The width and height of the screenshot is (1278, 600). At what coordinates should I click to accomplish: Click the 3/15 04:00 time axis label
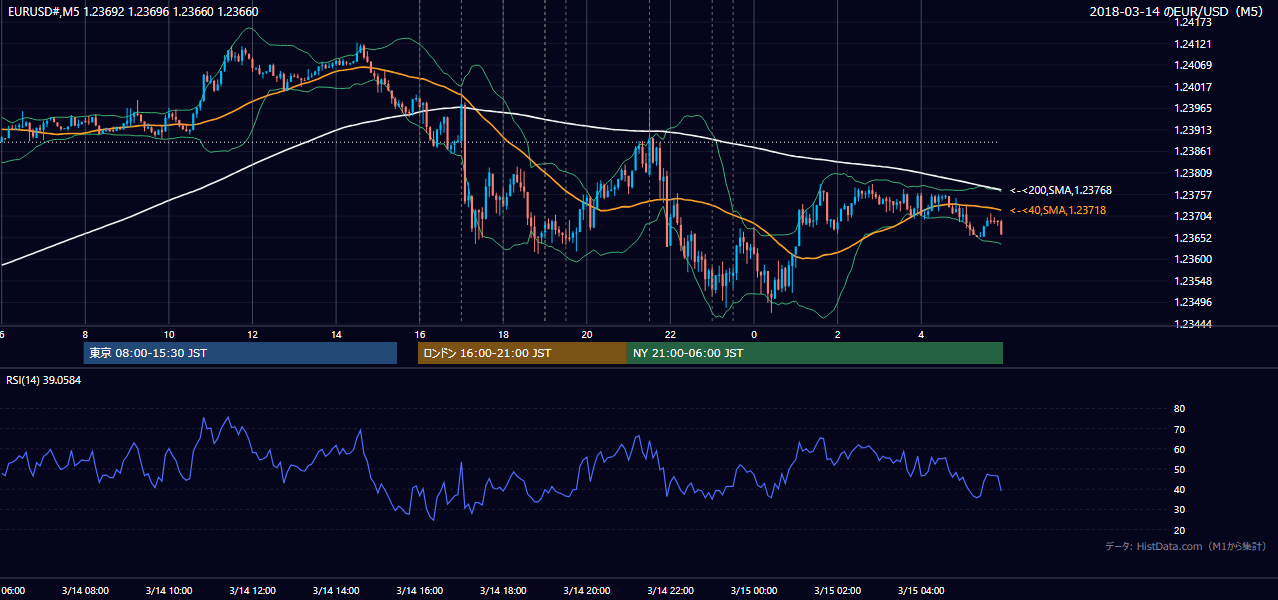[921, 590]
